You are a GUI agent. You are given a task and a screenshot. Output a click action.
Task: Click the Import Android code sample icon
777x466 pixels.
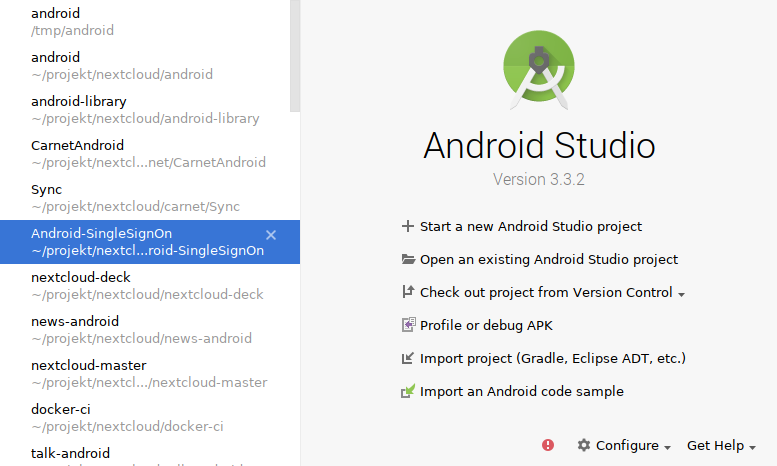[x=408, y=391]
